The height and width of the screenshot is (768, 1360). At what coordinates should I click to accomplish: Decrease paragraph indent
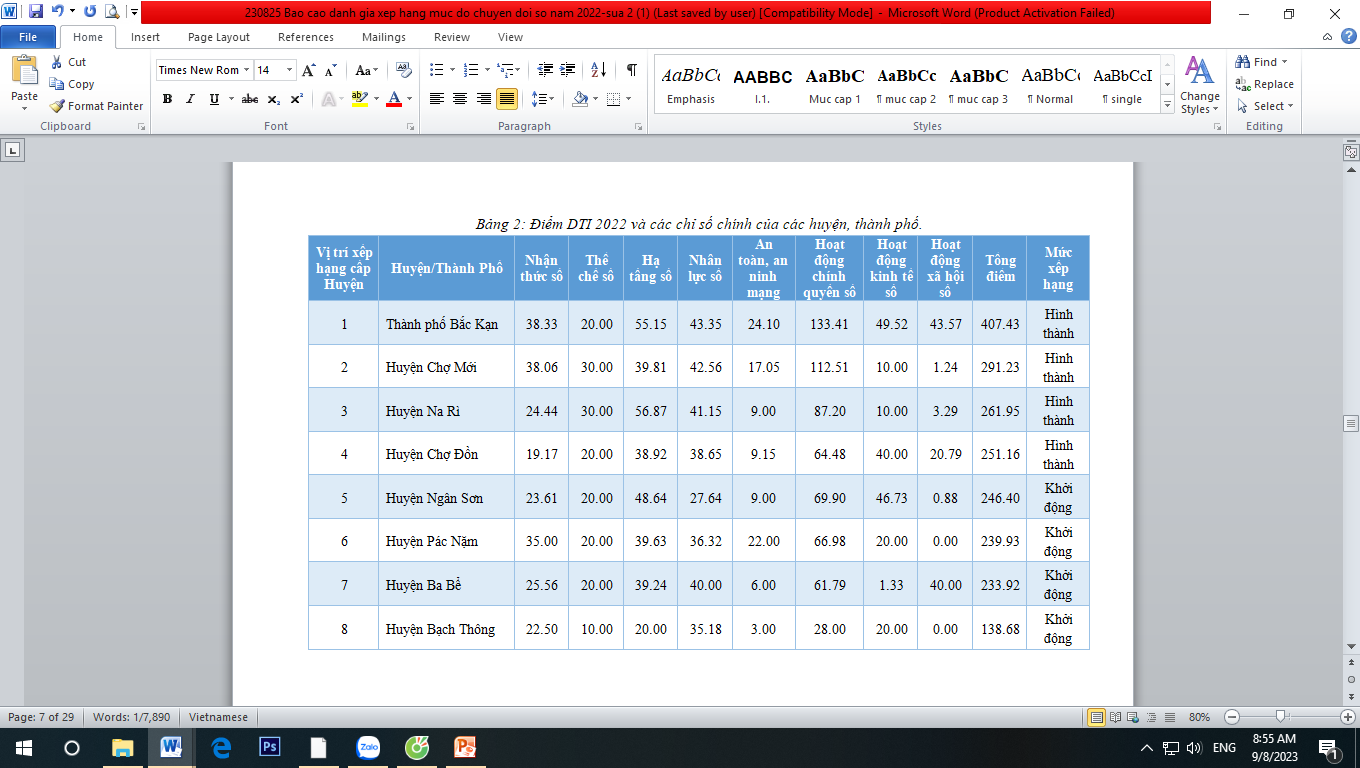[545, 70]
